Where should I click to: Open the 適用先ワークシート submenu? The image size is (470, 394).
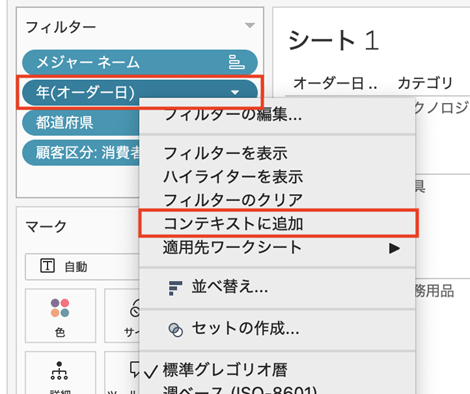point(277,248)
